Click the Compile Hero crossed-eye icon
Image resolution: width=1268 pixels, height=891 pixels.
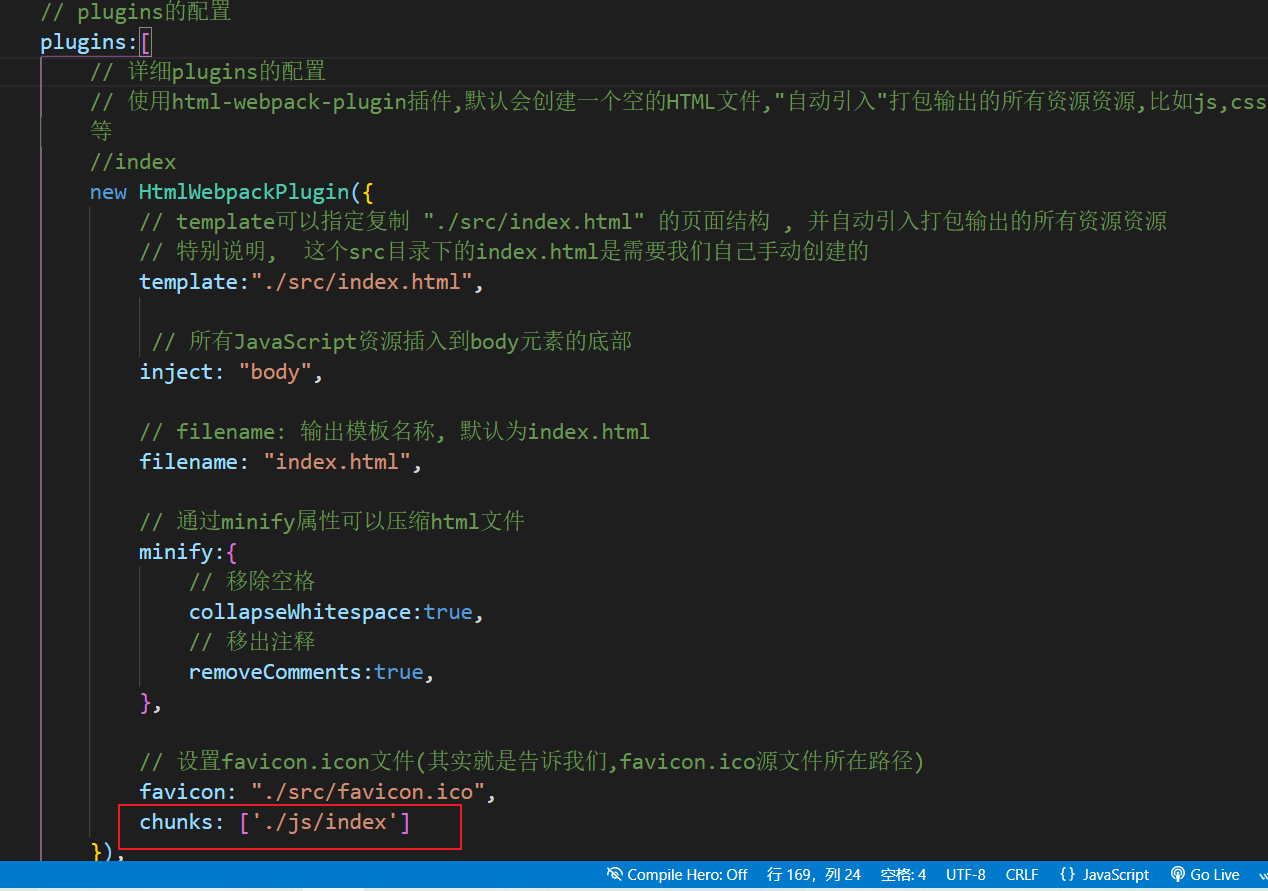pos(614,874)
